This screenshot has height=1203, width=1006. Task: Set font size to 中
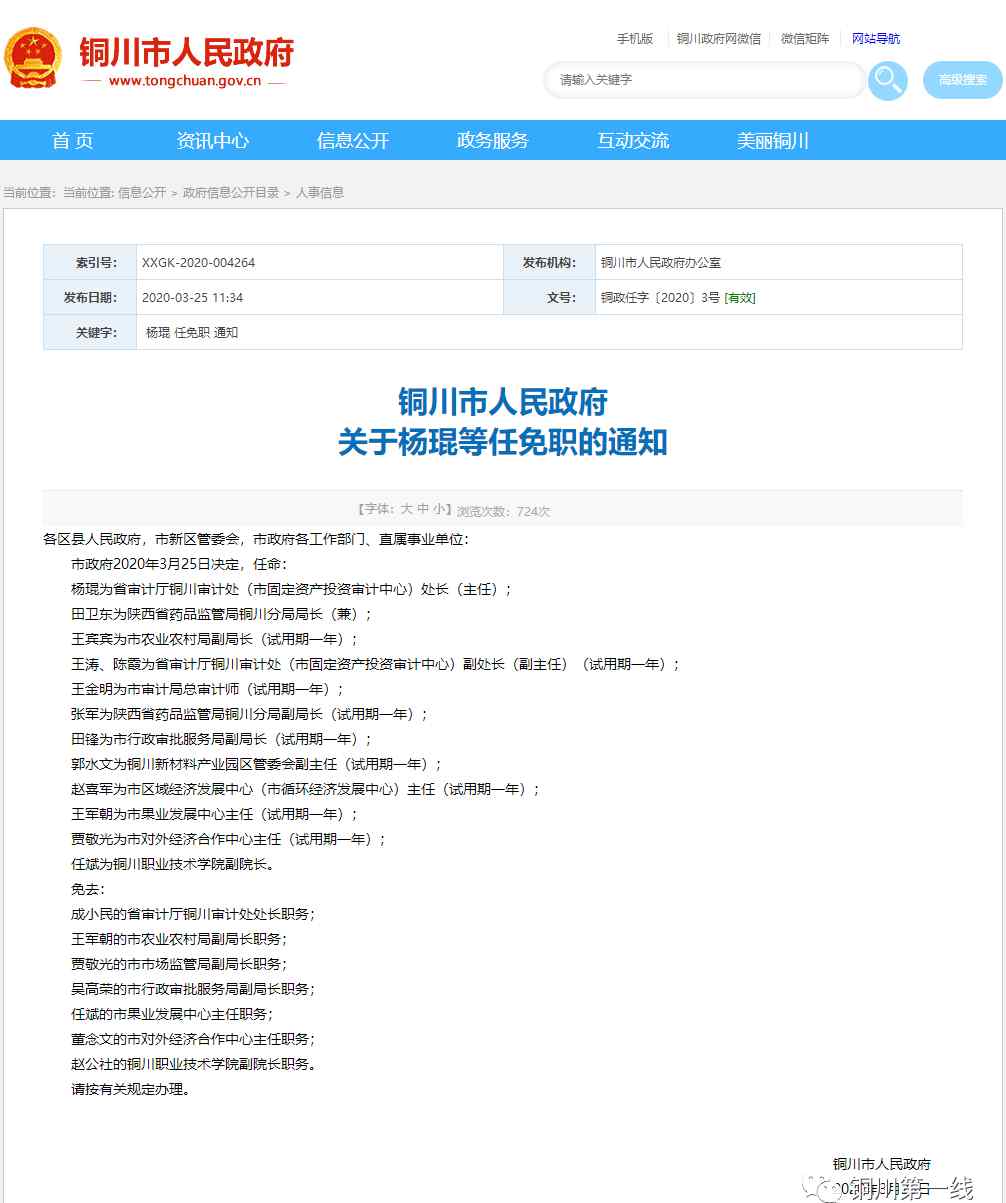[x=424, y=510]
